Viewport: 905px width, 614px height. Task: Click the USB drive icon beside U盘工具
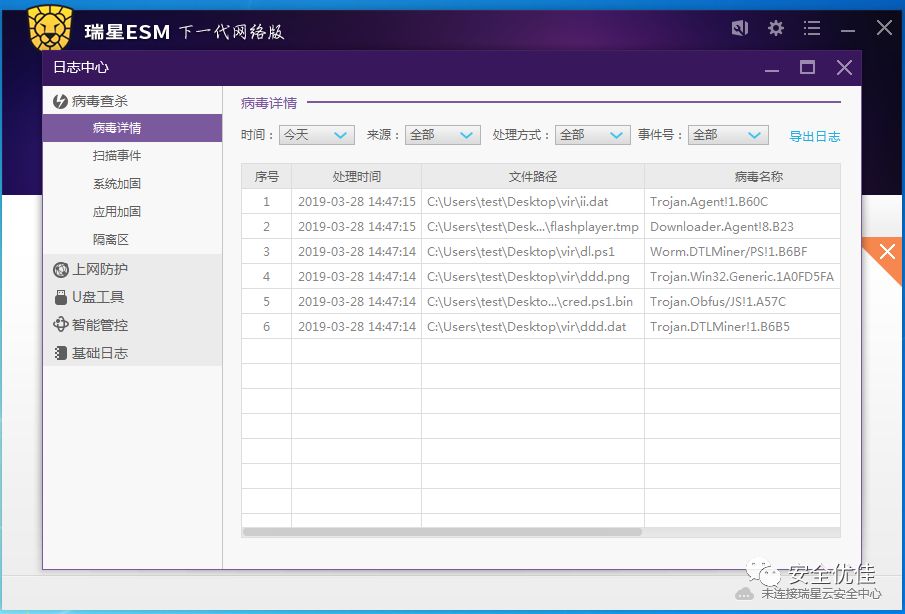(60, 297)
